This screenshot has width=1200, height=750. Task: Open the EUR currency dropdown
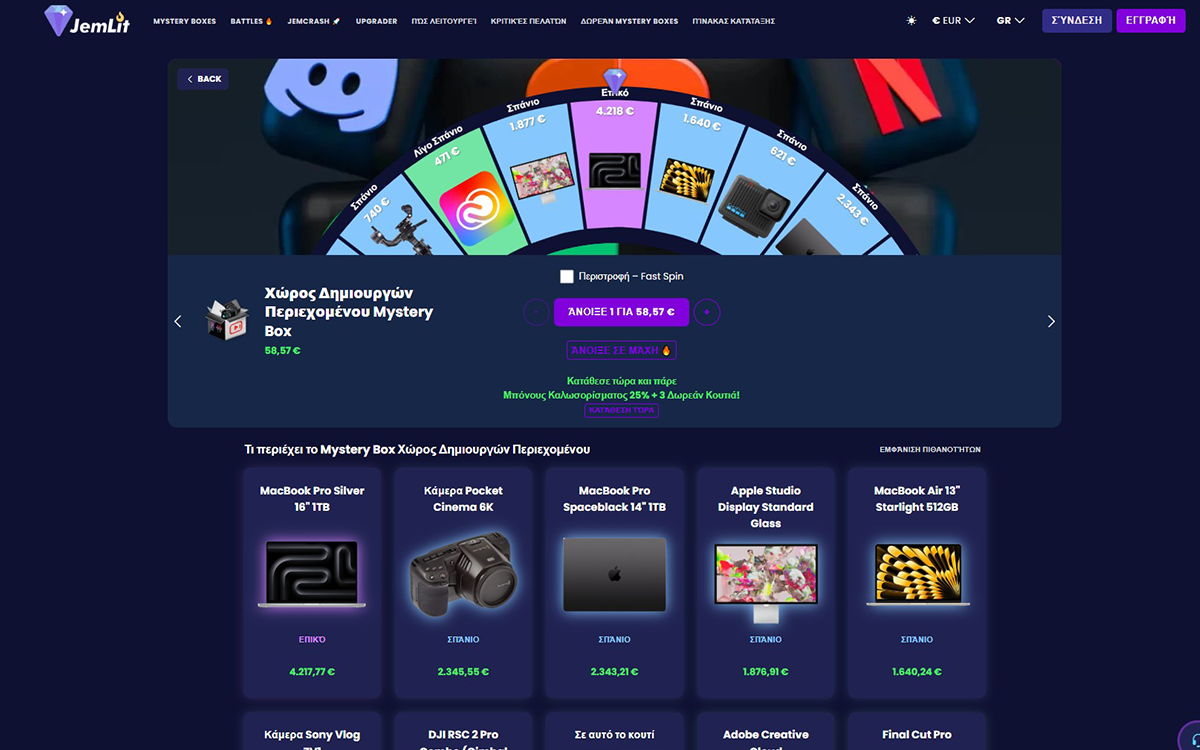[953, 20]
